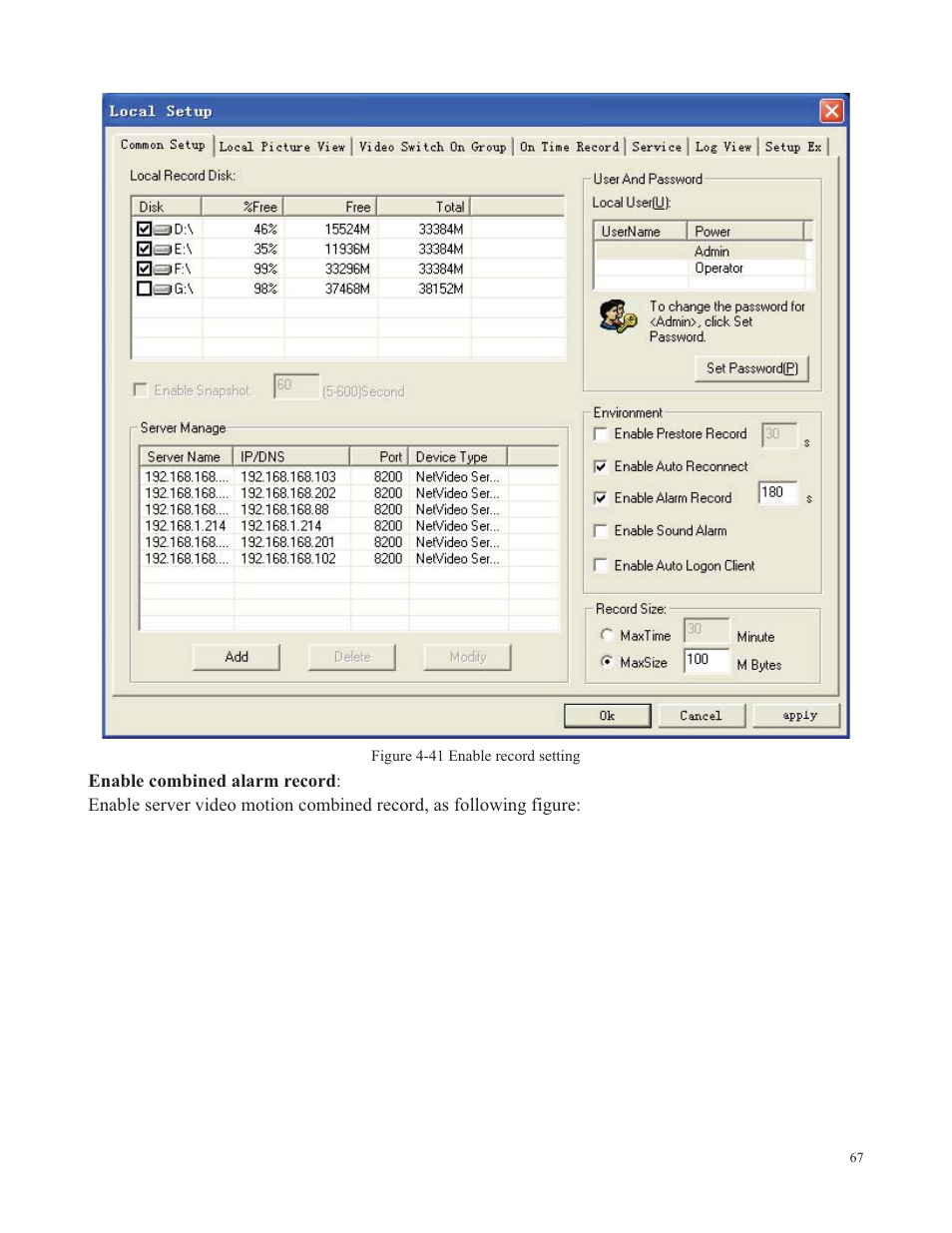Disable Auto Reconnect checkbox
Image resolution: width=952 pixels, height=1233 pixels.
pyautogui.click(x=601, y=466)
